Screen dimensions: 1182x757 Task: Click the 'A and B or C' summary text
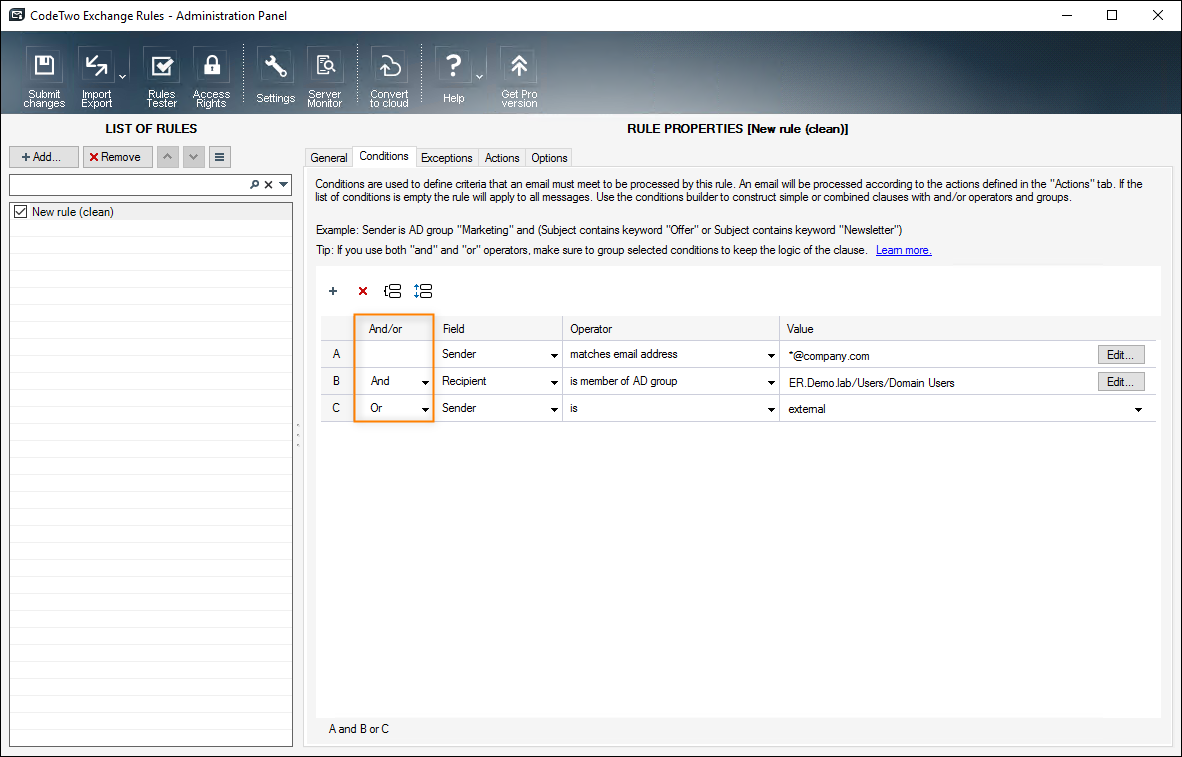click(x=359, y=729)
